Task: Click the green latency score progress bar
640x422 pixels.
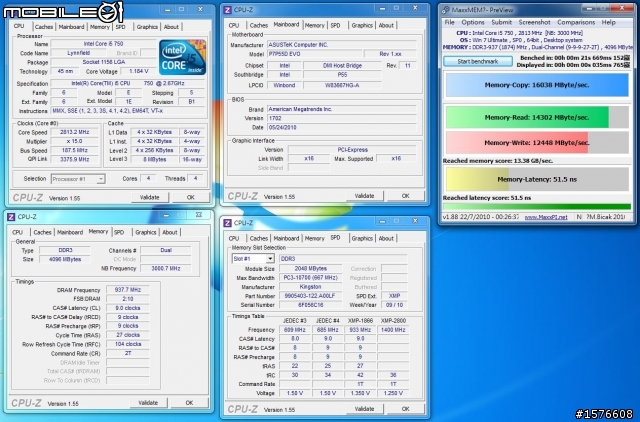Action: pyautogui.click(x=537, y=207)
